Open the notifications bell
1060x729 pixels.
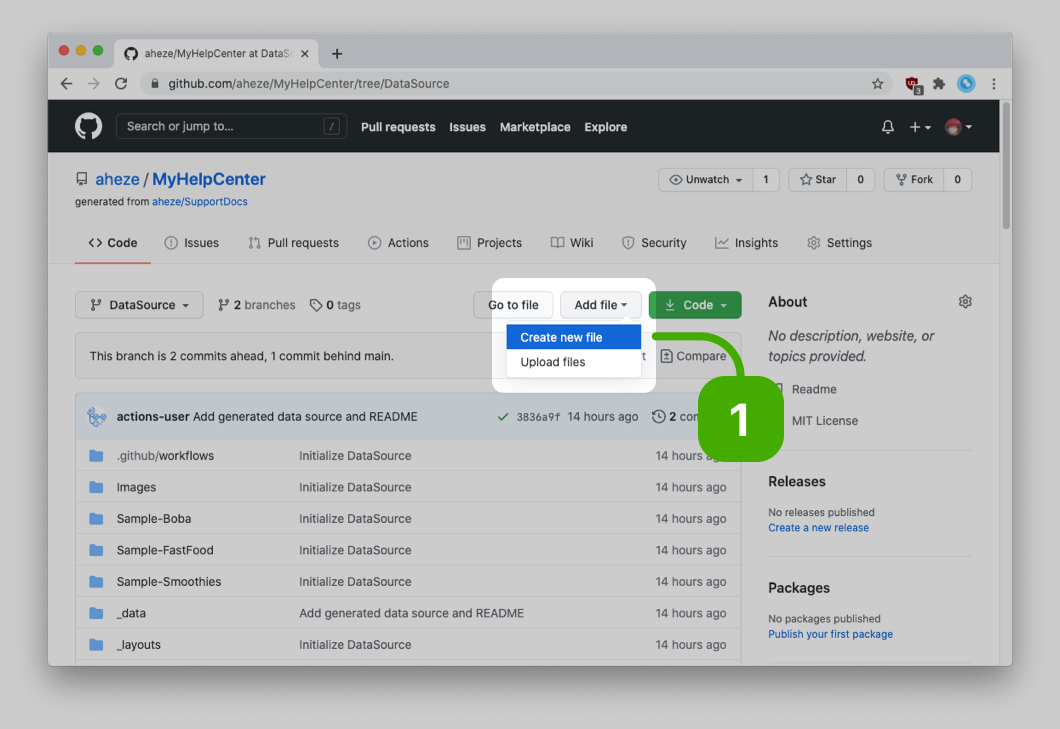(x=887, y=127)
